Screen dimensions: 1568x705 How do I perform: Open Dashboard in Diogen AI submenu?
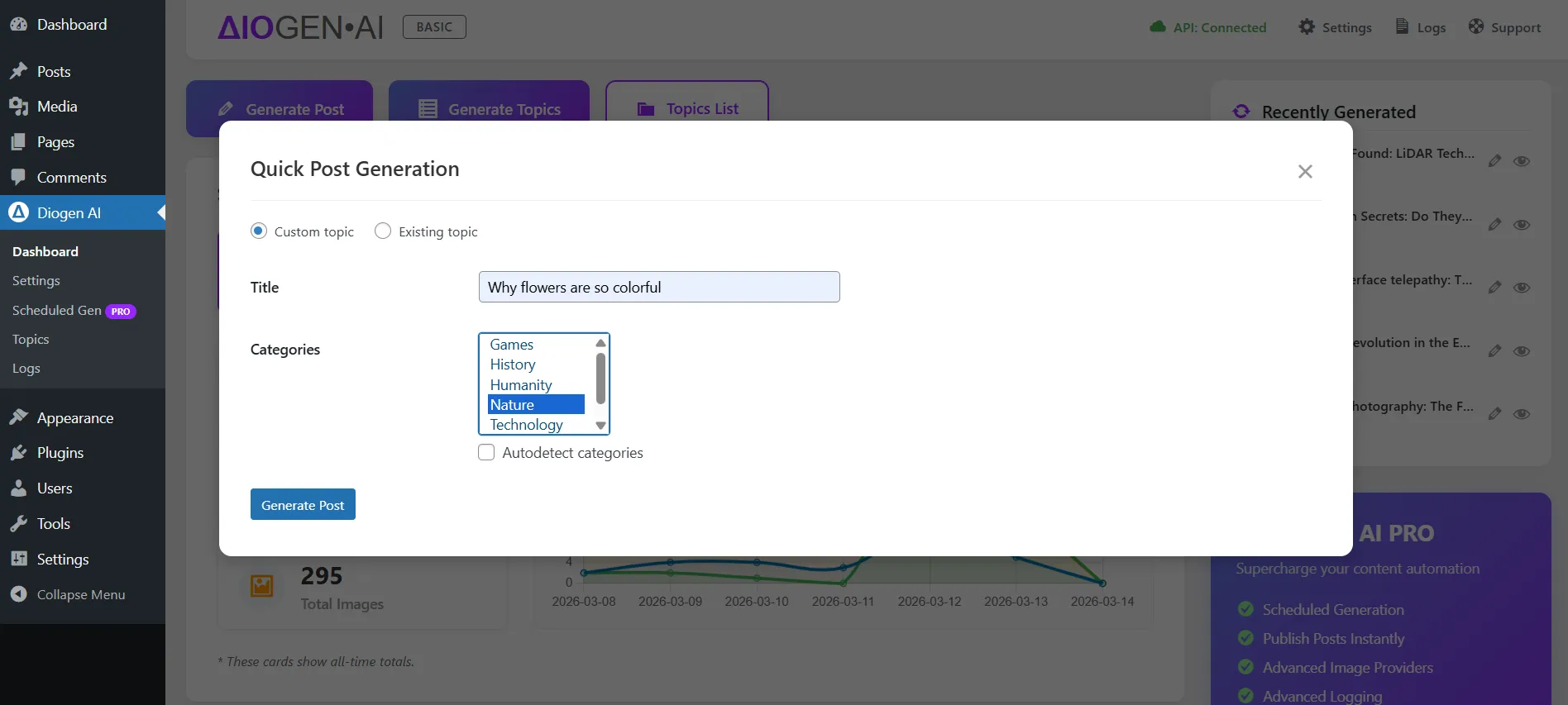pyautogui.click(x=45, y=251)
